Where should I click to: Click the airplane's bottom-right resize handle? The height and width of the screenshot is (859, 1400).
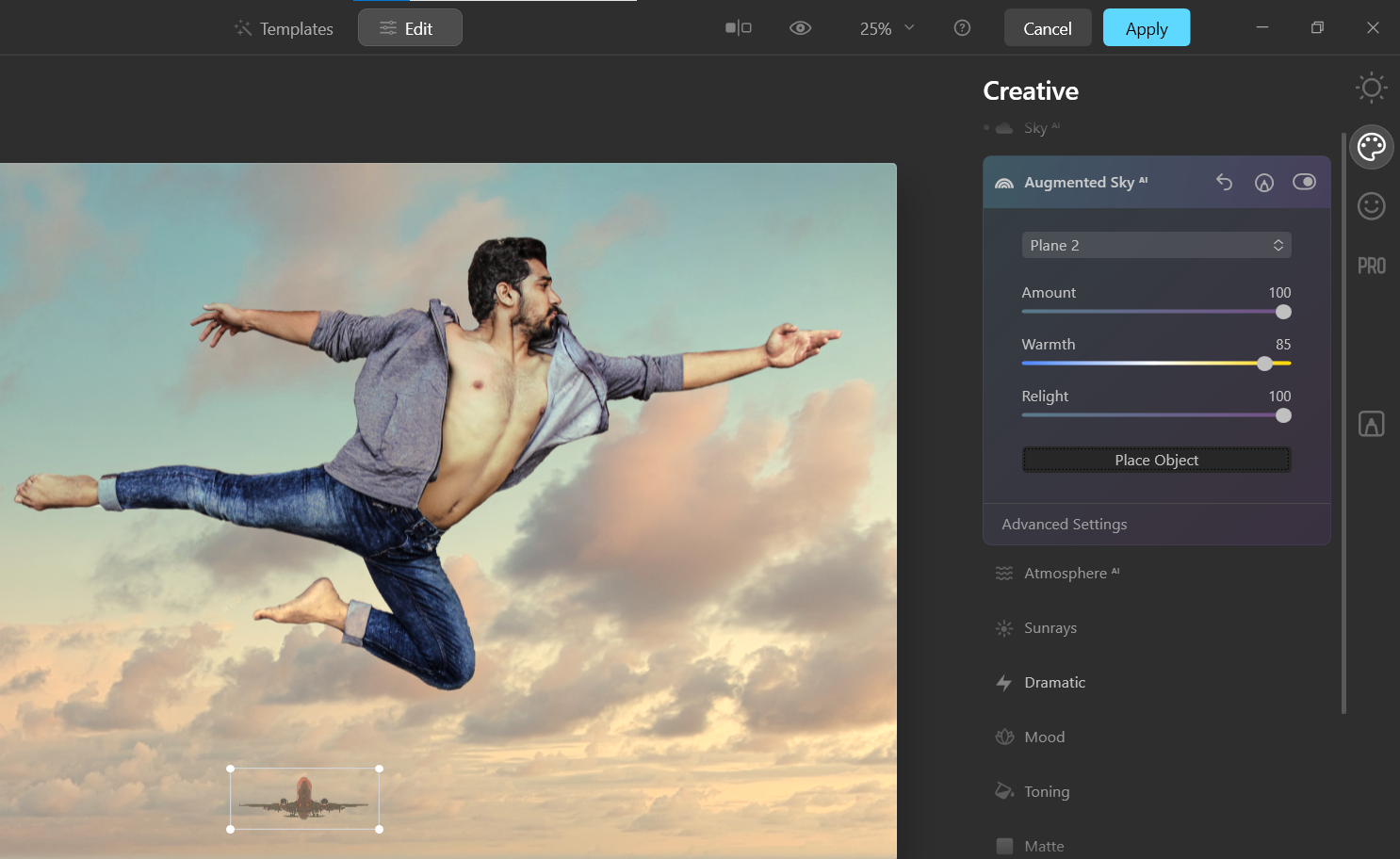coord(379,829)
